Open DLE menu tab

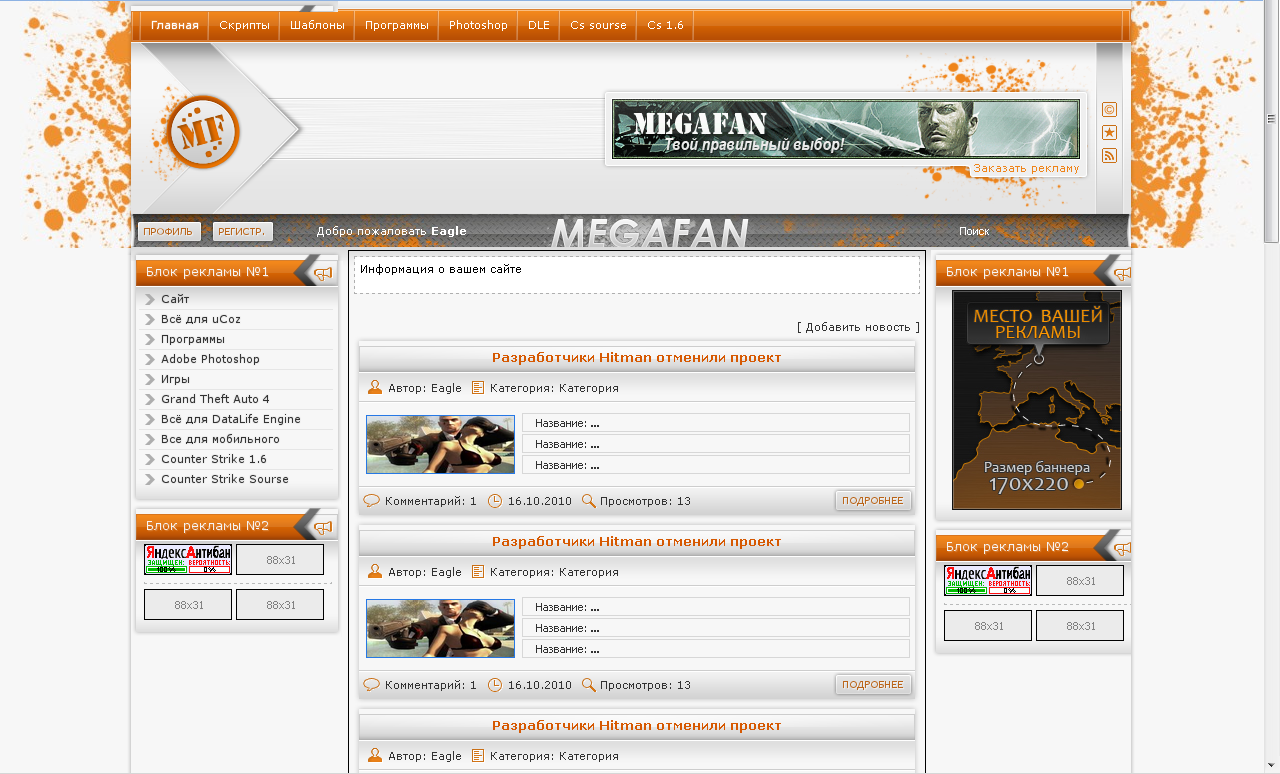tap(539, 26)
